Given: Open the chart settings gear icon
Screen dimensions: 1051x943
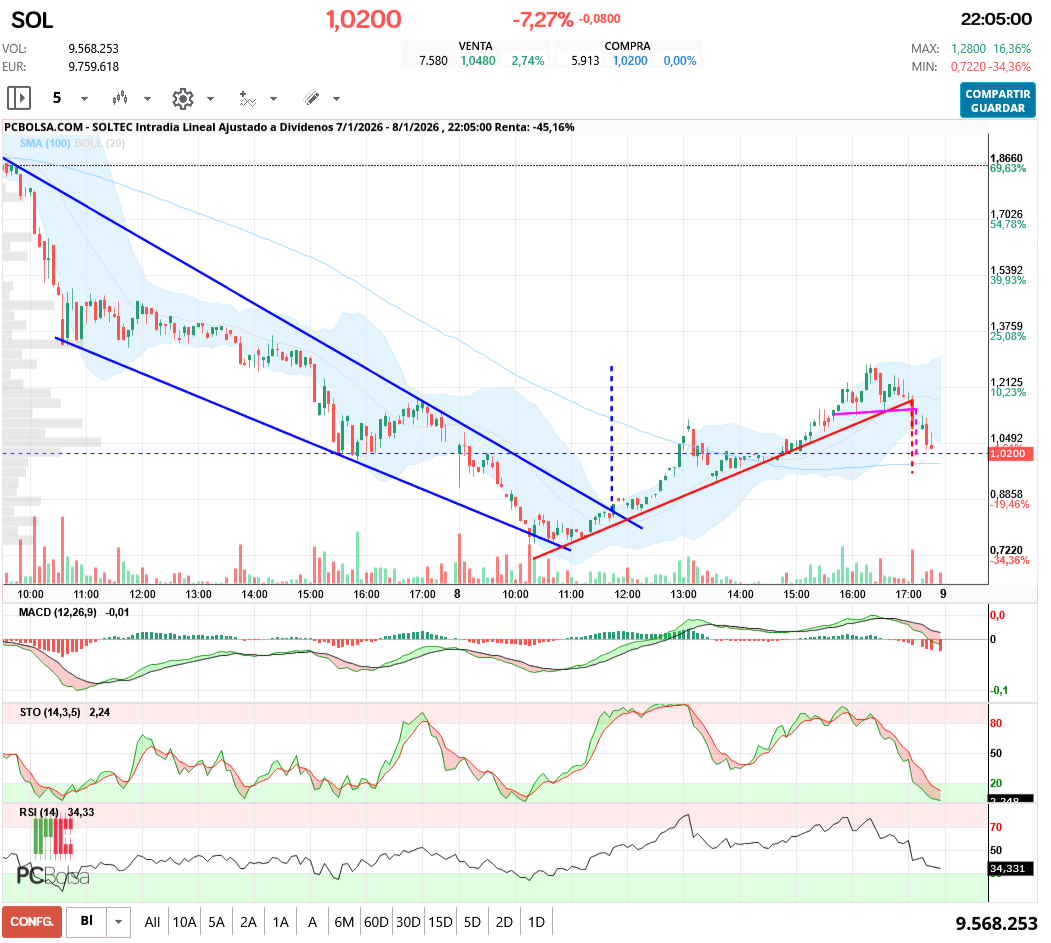Looking at the screenshot, I should (x=182, y=99).
